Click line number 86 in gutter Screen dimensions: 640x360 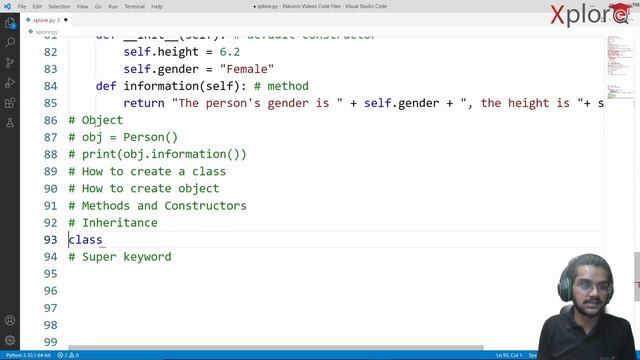click(51, 120)
